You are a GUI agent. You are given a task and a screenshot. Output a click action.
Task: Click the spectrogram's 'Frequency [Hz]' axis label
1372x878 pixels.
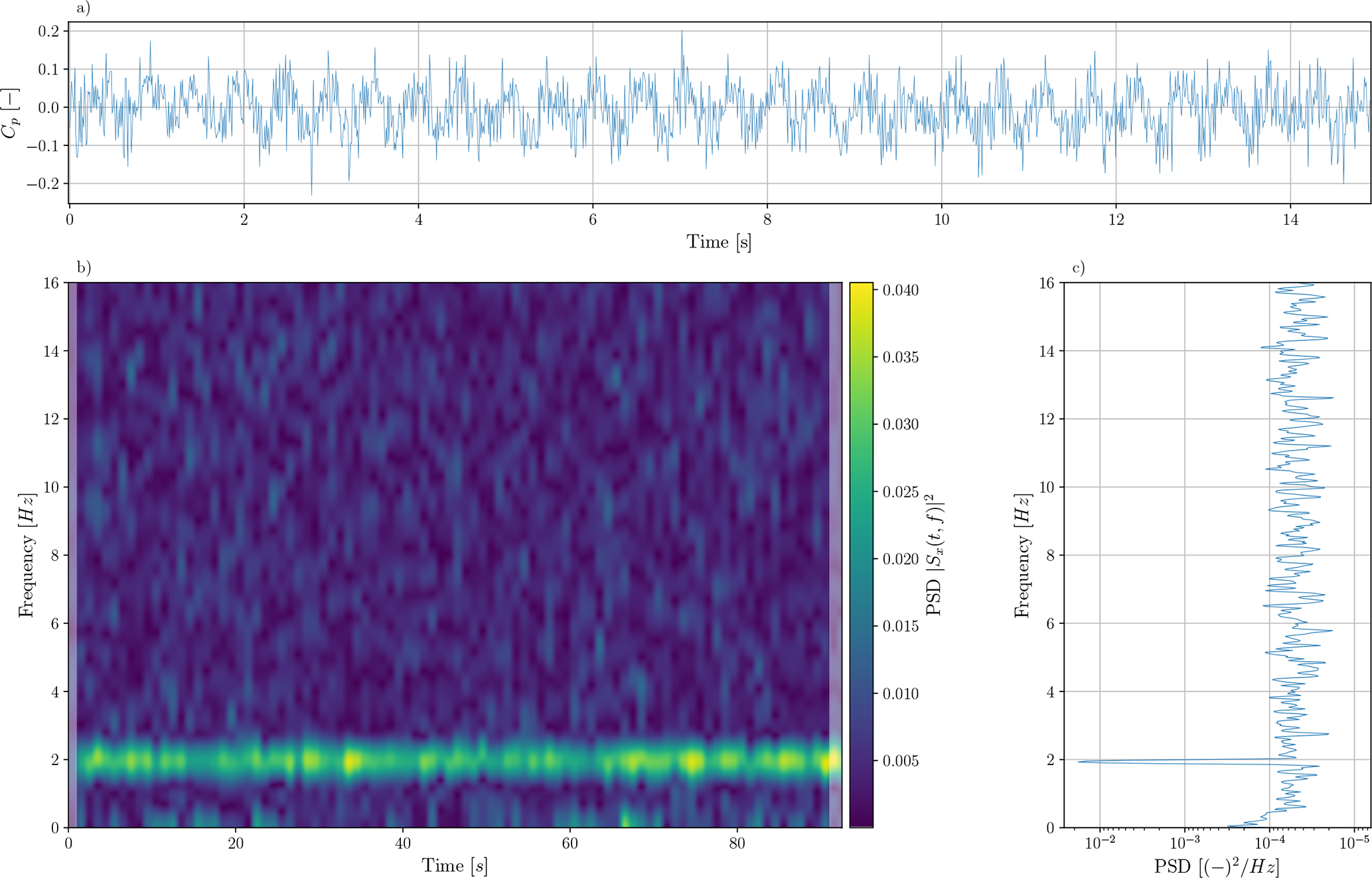[x=27, y=555]
